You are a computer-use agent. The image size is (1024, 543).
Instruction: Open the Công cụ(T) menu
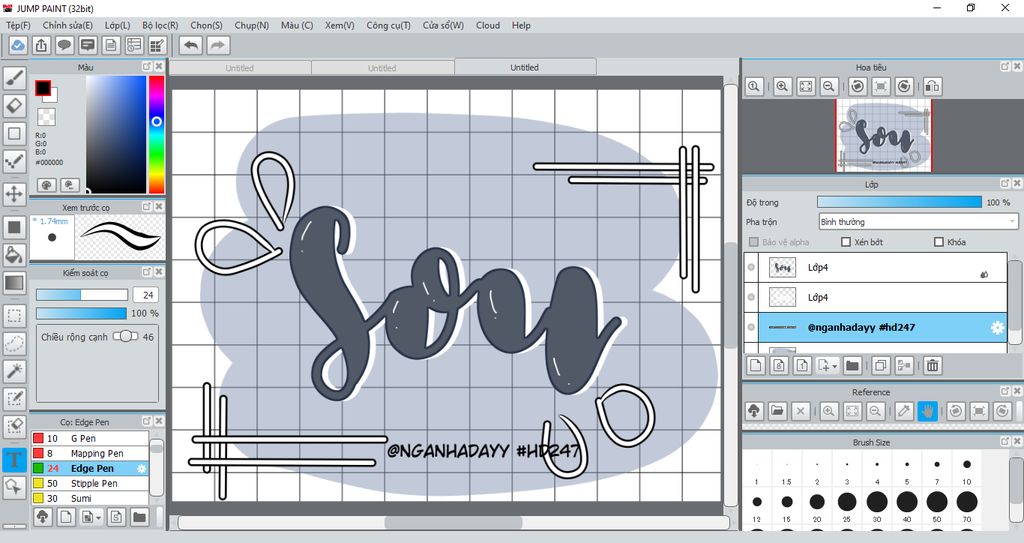coord(389,25)
